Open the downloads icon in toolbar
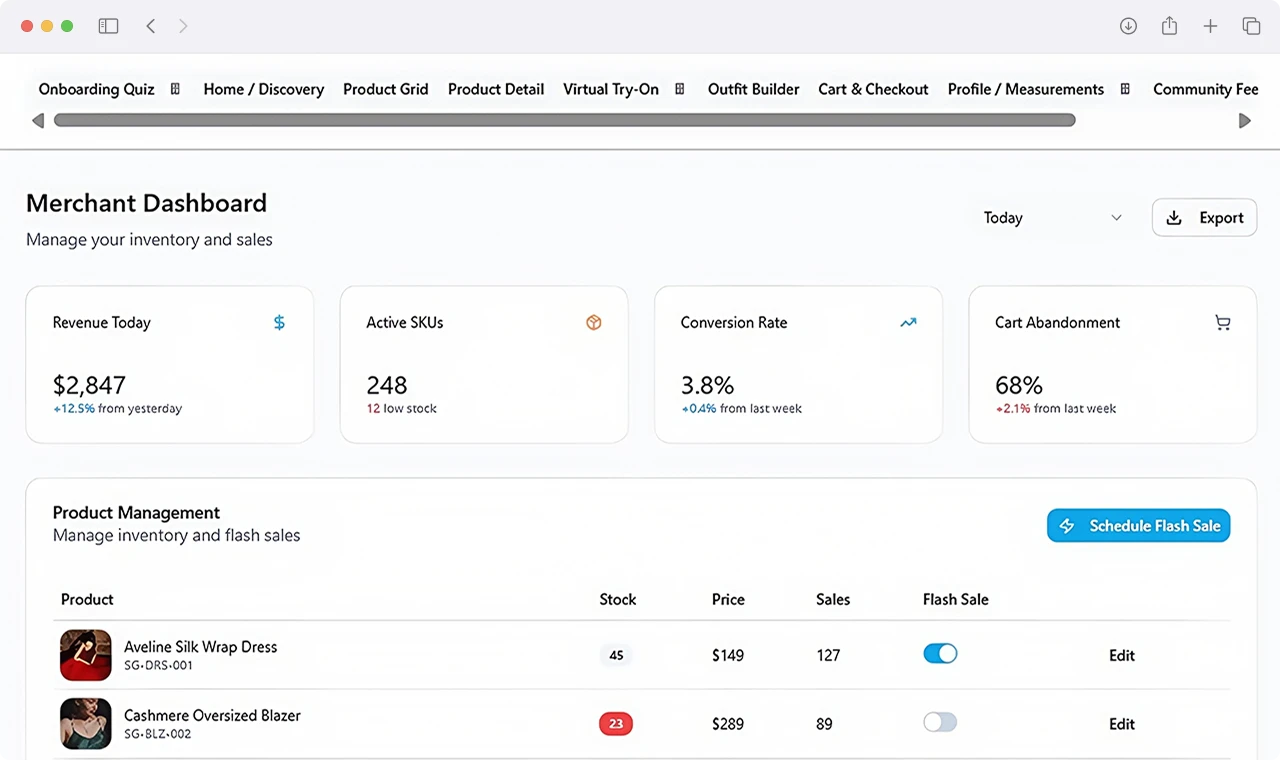Image resolution: width=1280 pixels, height=760 pixels. [1128, 26]
